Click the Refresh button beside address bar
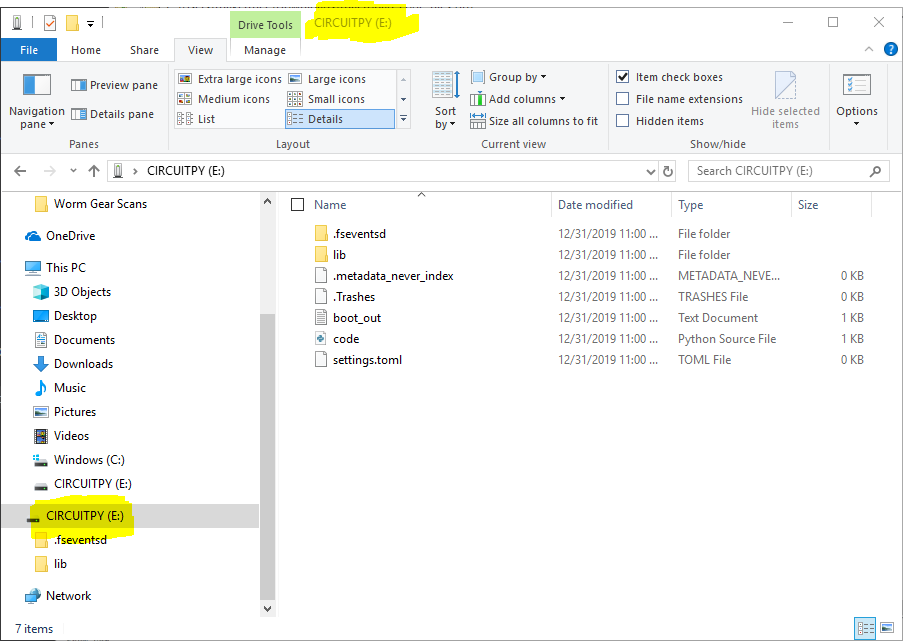 pos(669,171)
